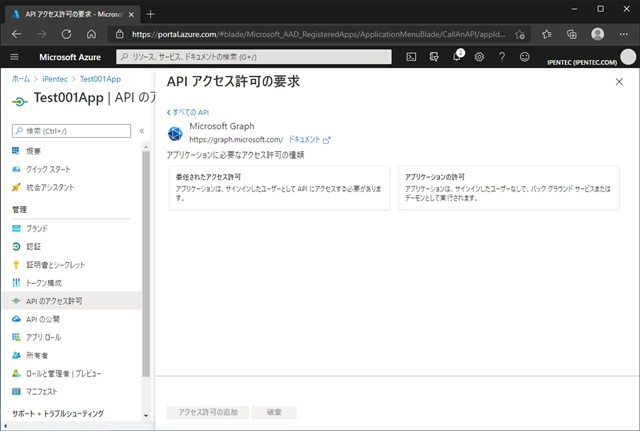Open 概要 in the left menu
The image size is (640, 431).
33,151
